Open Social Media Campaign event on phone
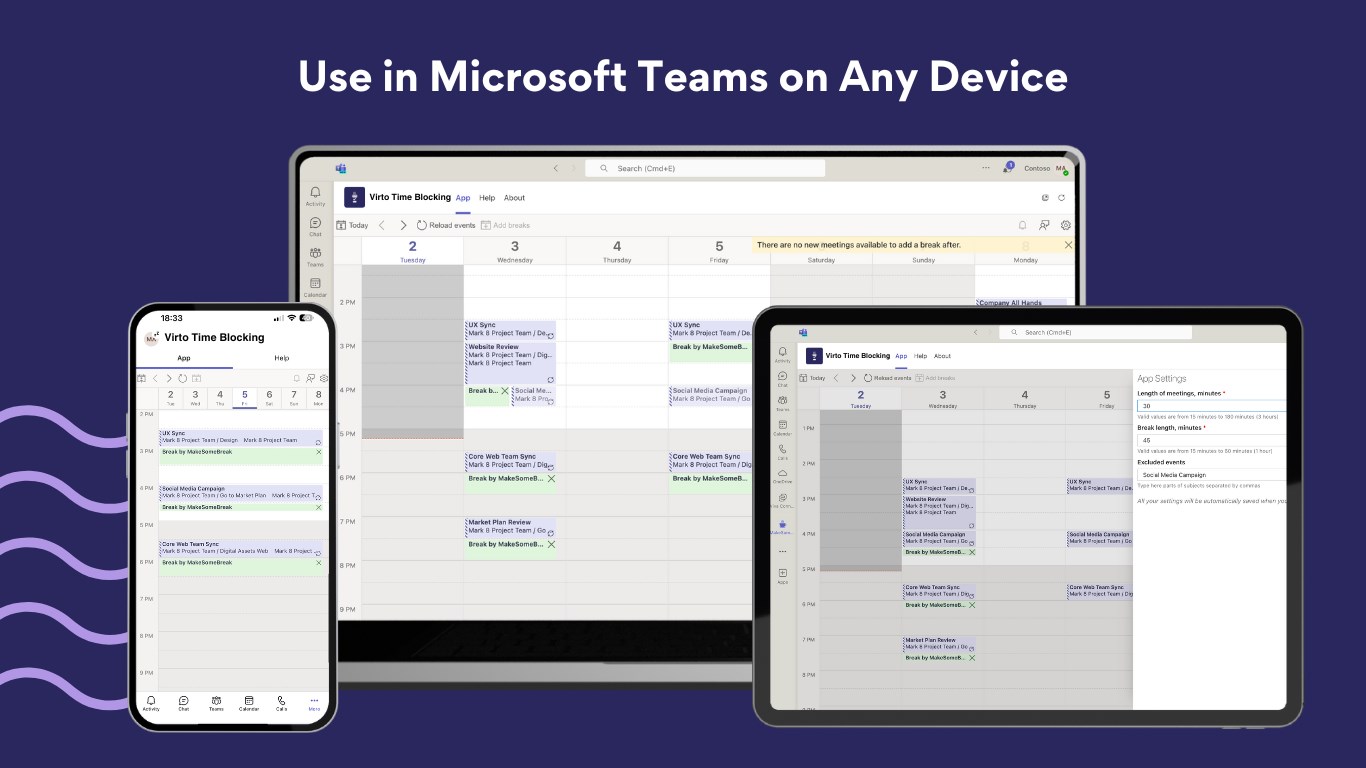1366x768 pixels. click(x=241, y=492)
